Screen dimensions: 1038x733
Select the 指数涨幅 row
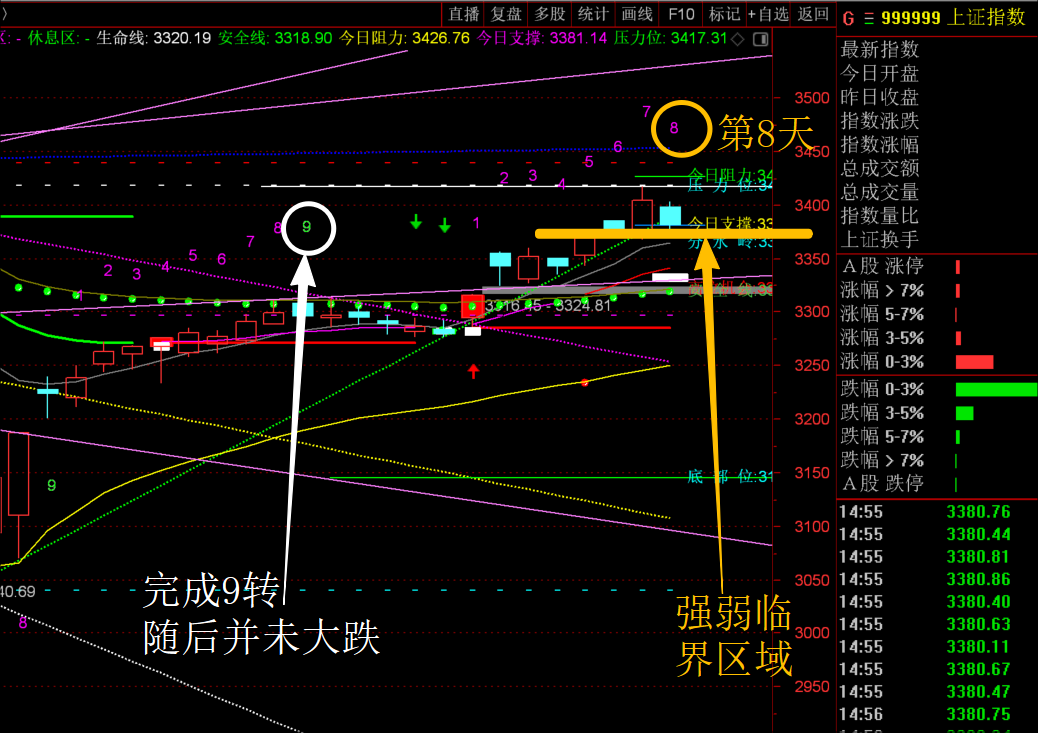click(937, 145)
